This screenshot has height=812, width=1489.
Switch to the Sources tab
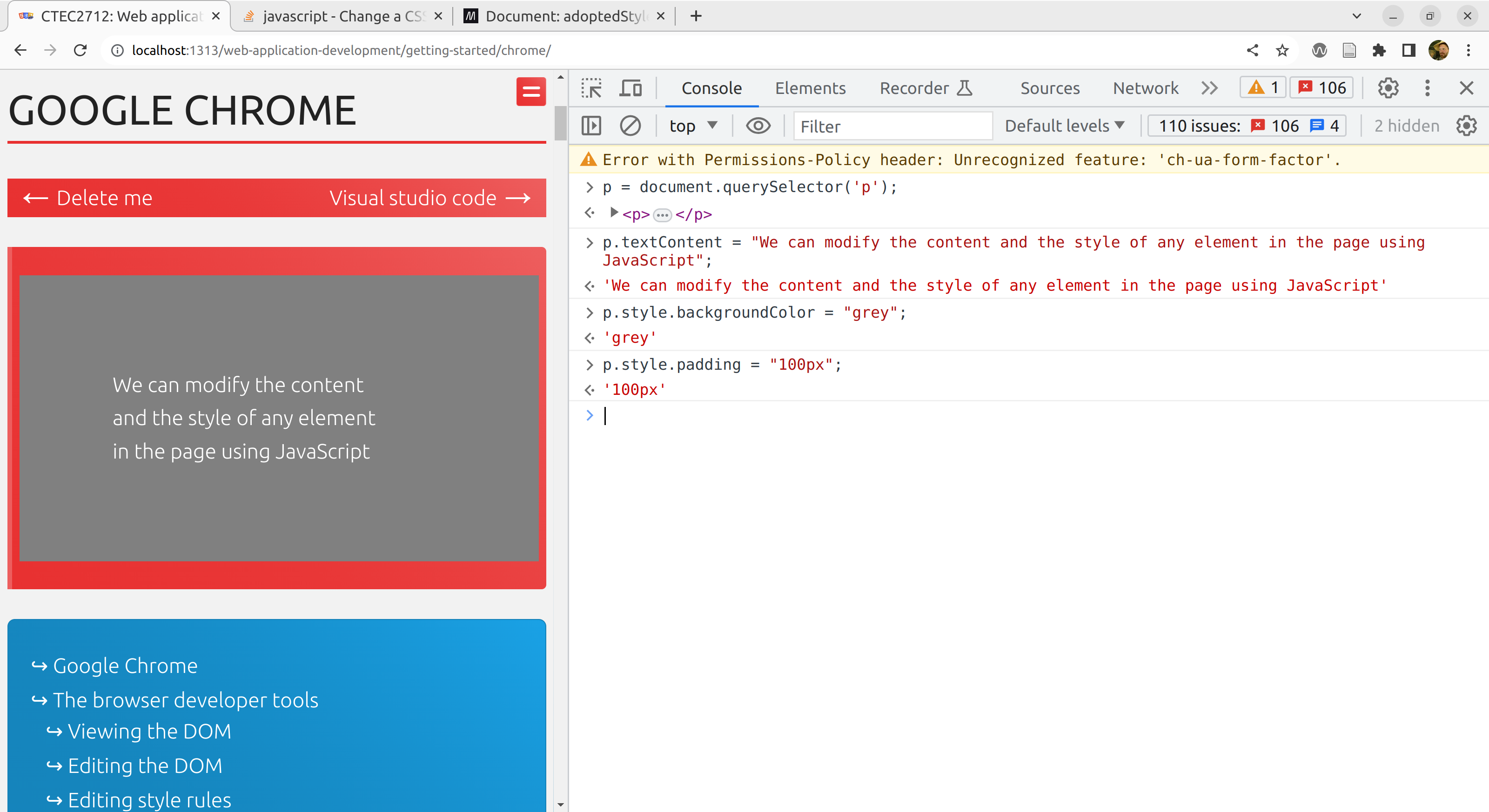1050,88
